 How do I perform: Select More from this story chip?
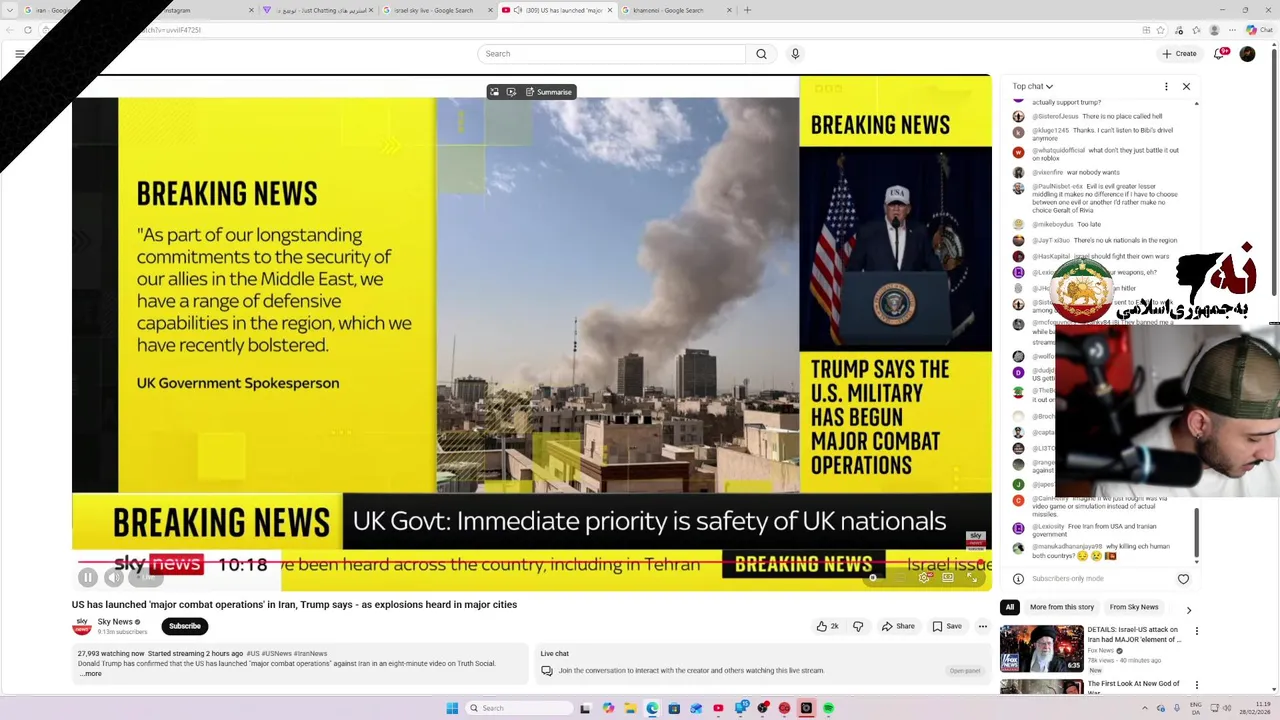tap(1062, 607)
